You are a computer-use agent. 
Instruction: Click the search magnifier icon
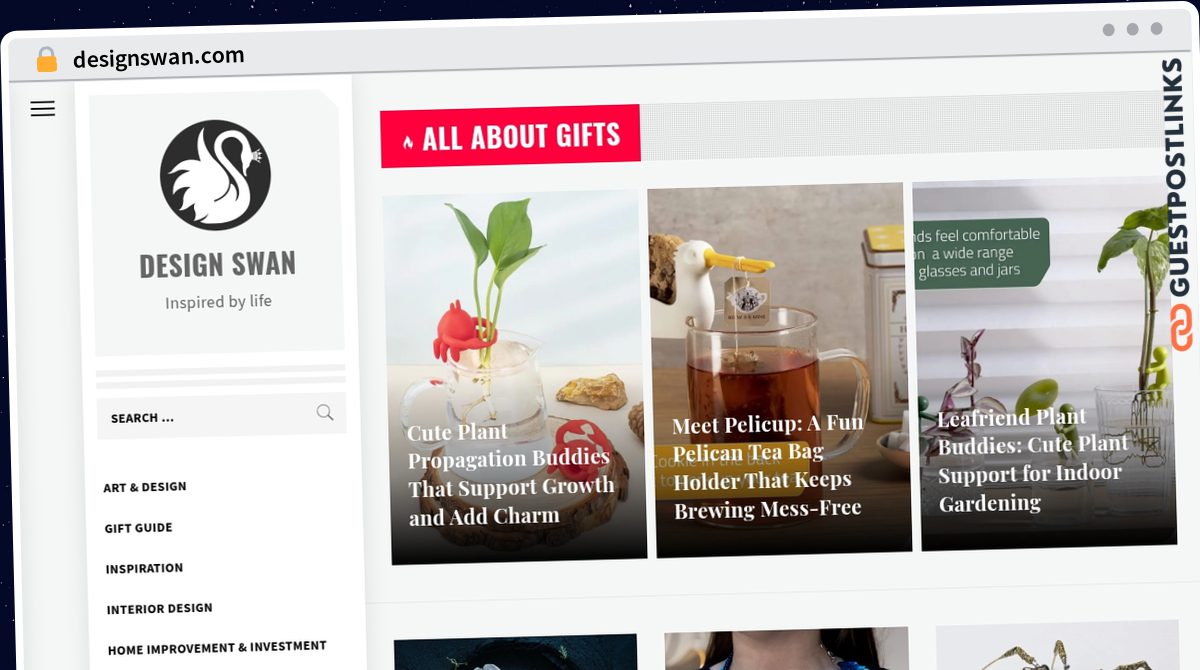[x=325, y=412]
